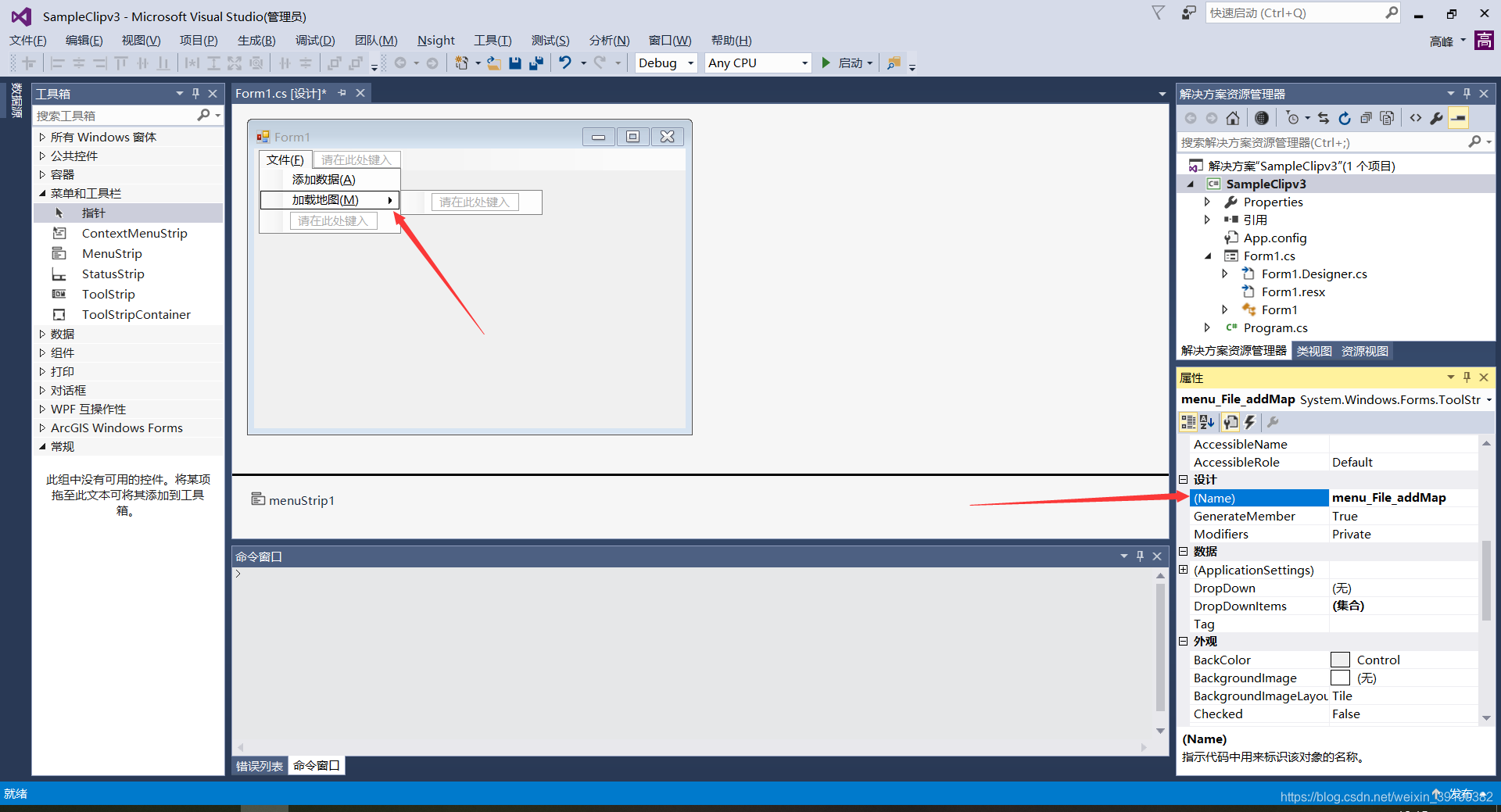Open the Nsight menu
This screenshot has width=1501, height=812.
pyautogui.click(x=435, y=41)
